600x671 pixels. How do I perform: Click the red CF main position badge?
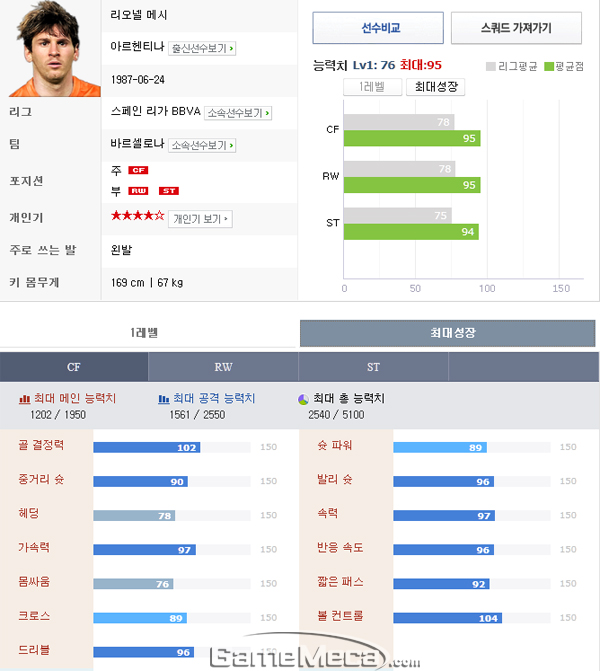pyautogui.click(x=138, y=170)
